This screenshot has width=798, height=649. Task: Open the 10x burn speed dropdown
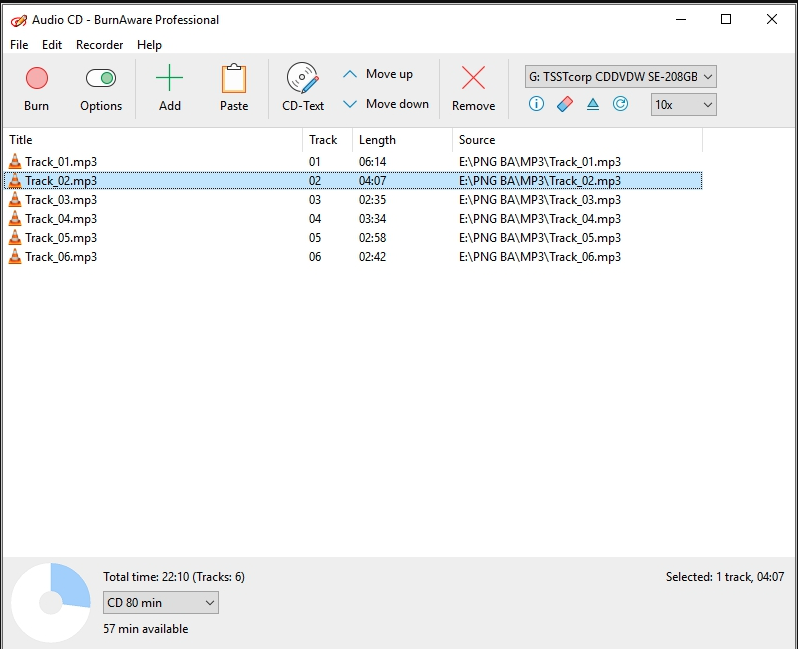[683, 105]
